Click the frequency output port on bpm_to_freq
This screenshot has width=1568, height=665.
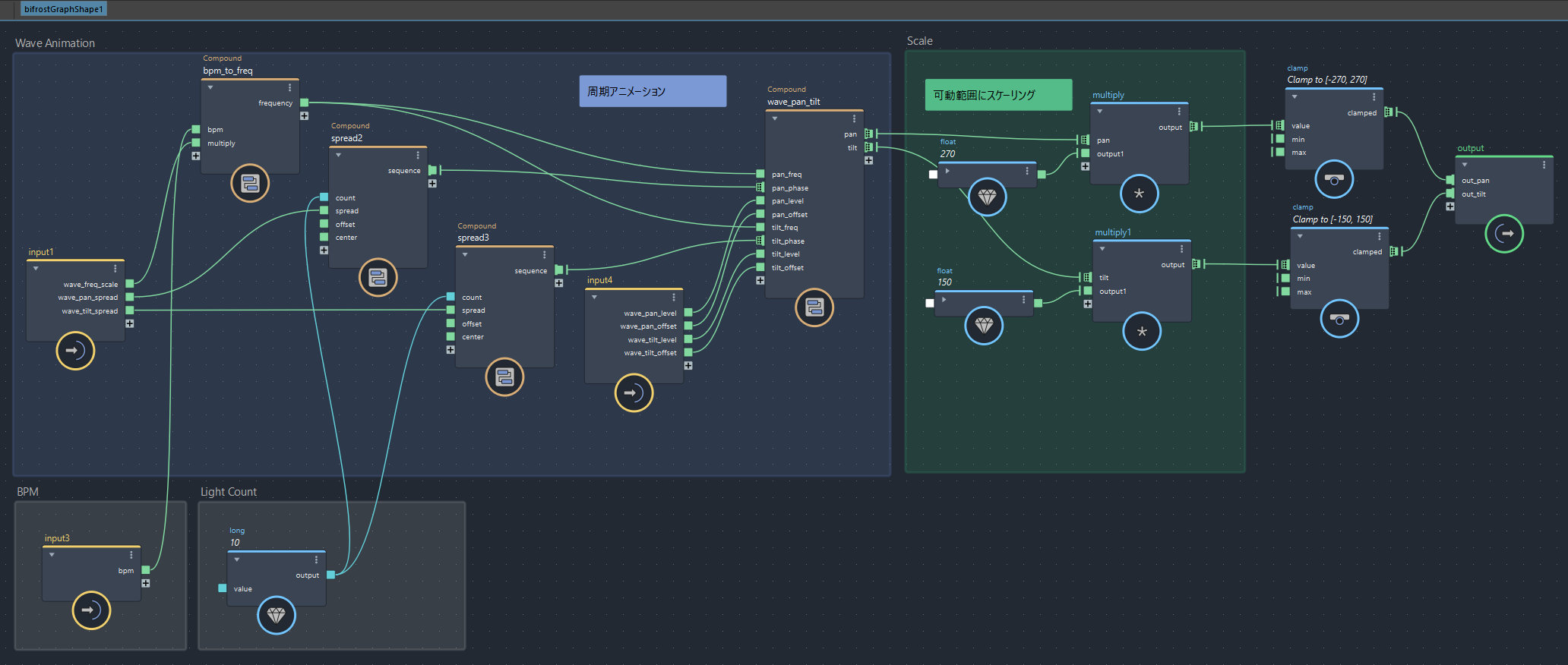(304, 102)
